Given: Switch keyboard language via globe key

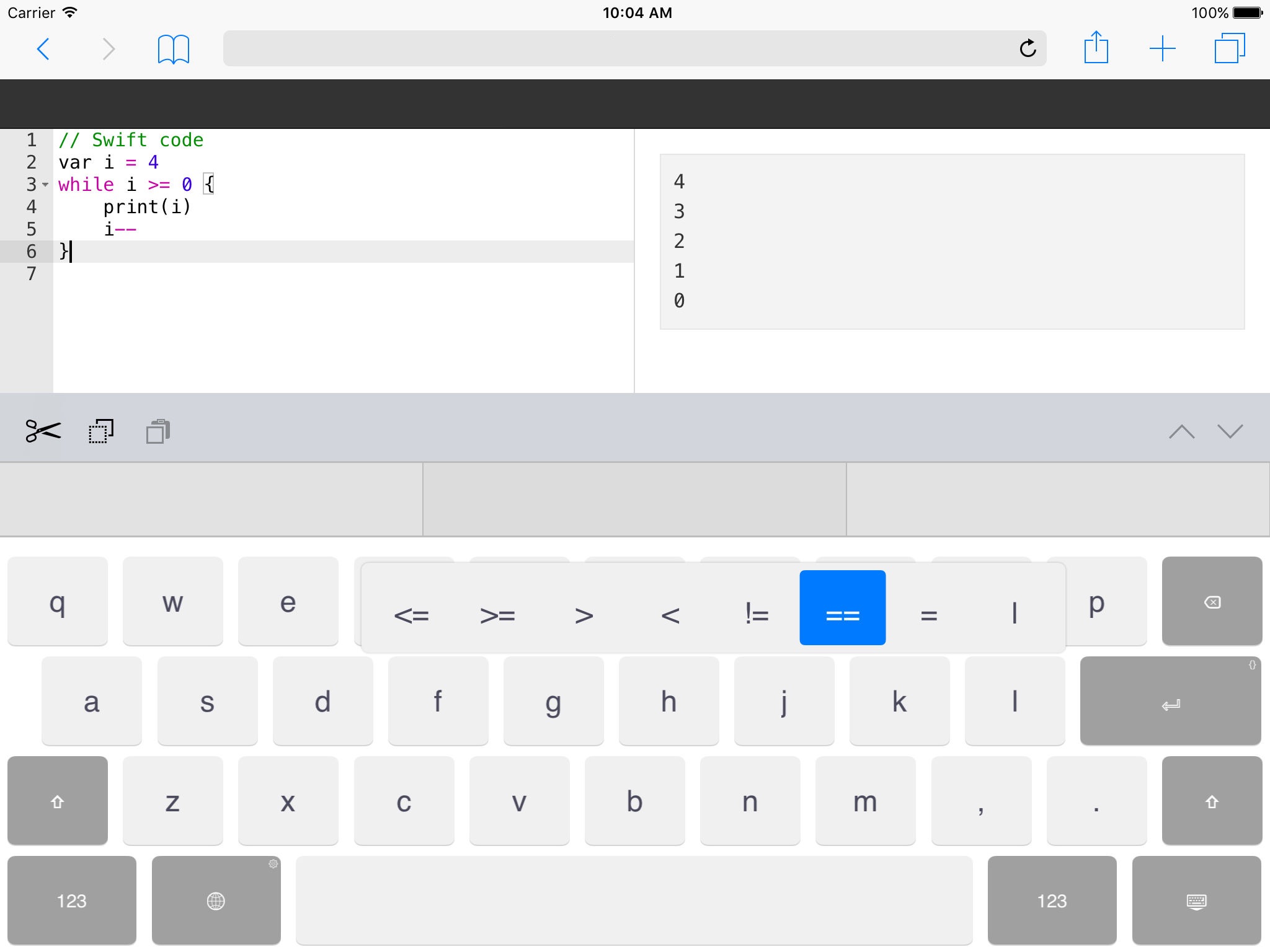Looking at the screenshot, I should click(x=216, y=901).
